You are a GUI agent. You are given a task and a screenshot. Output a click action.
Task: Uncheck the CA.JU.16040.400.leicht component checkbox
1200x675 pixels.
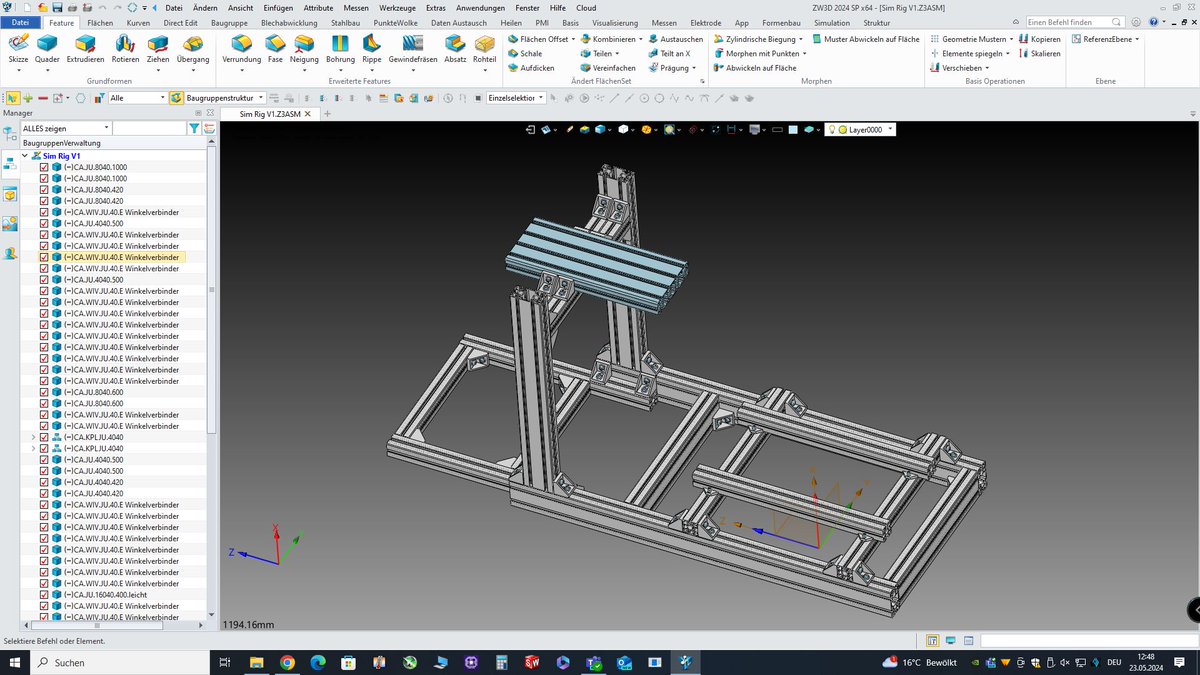click(x=44, y=594)
